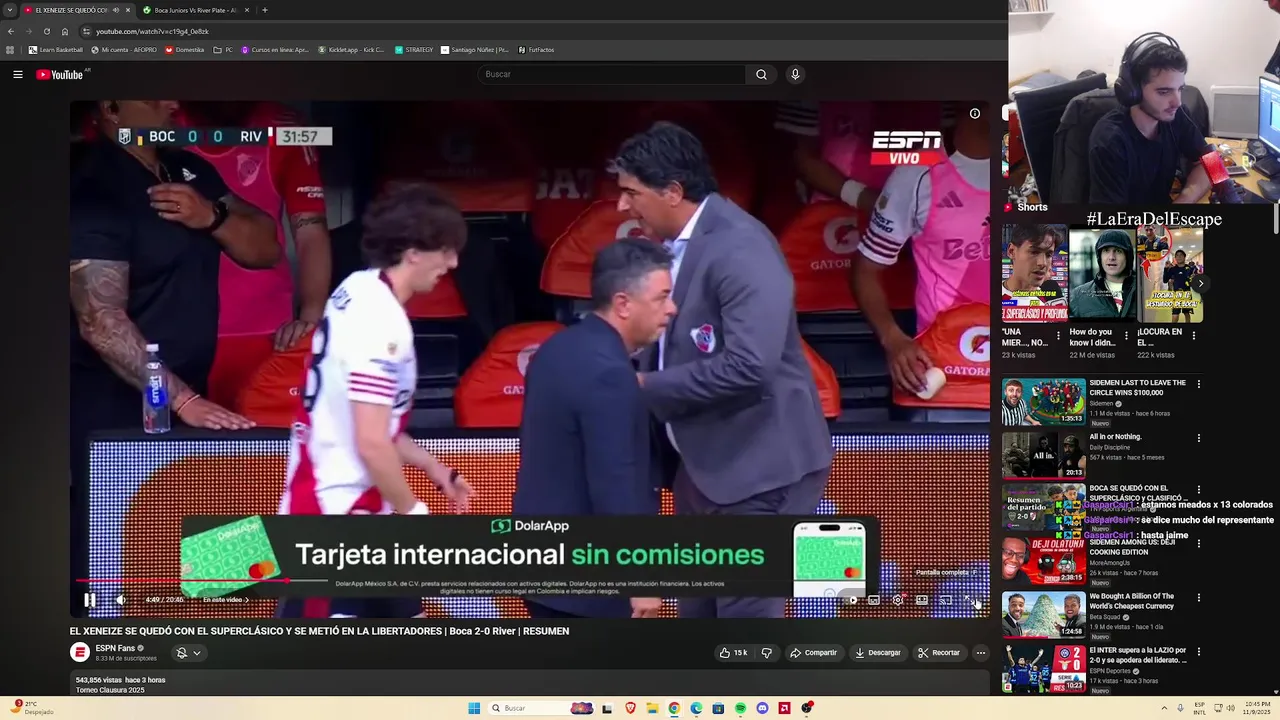Open the 'SIDEMEN AMONG US' video thumbnail
The image size is (1280, 720).
1043,561
